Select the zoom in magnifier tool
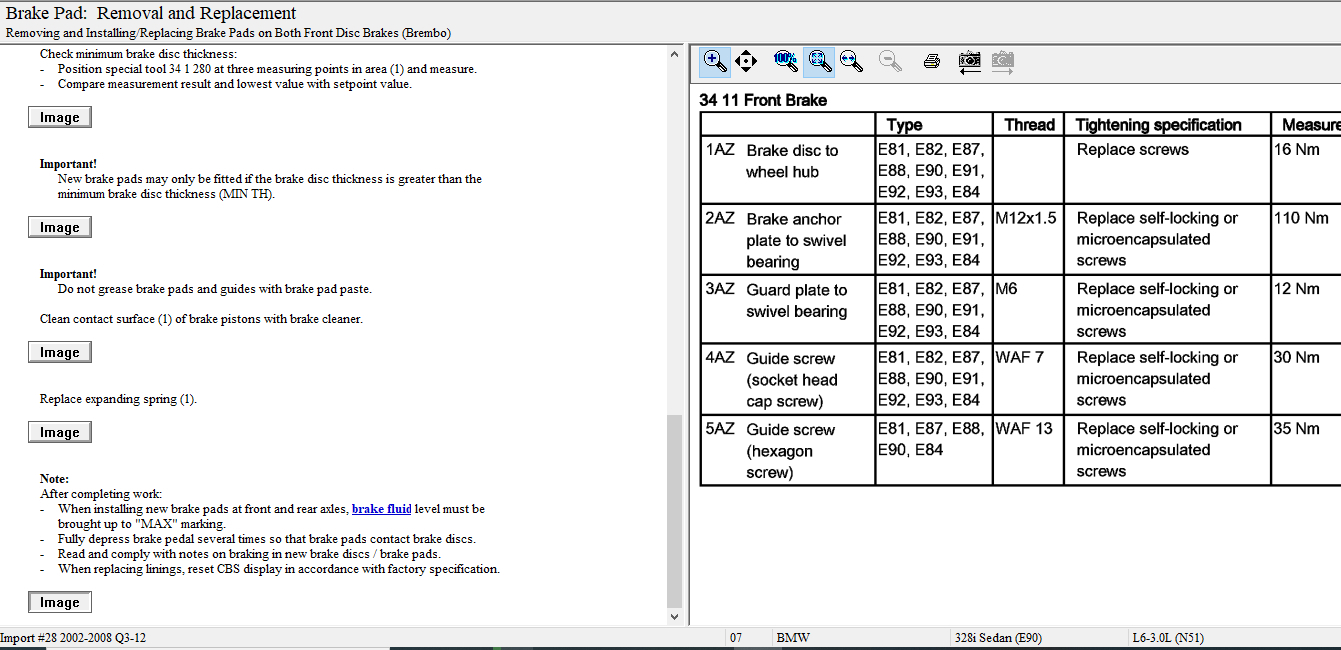The image size is (1341, 650). coord(715,62)
